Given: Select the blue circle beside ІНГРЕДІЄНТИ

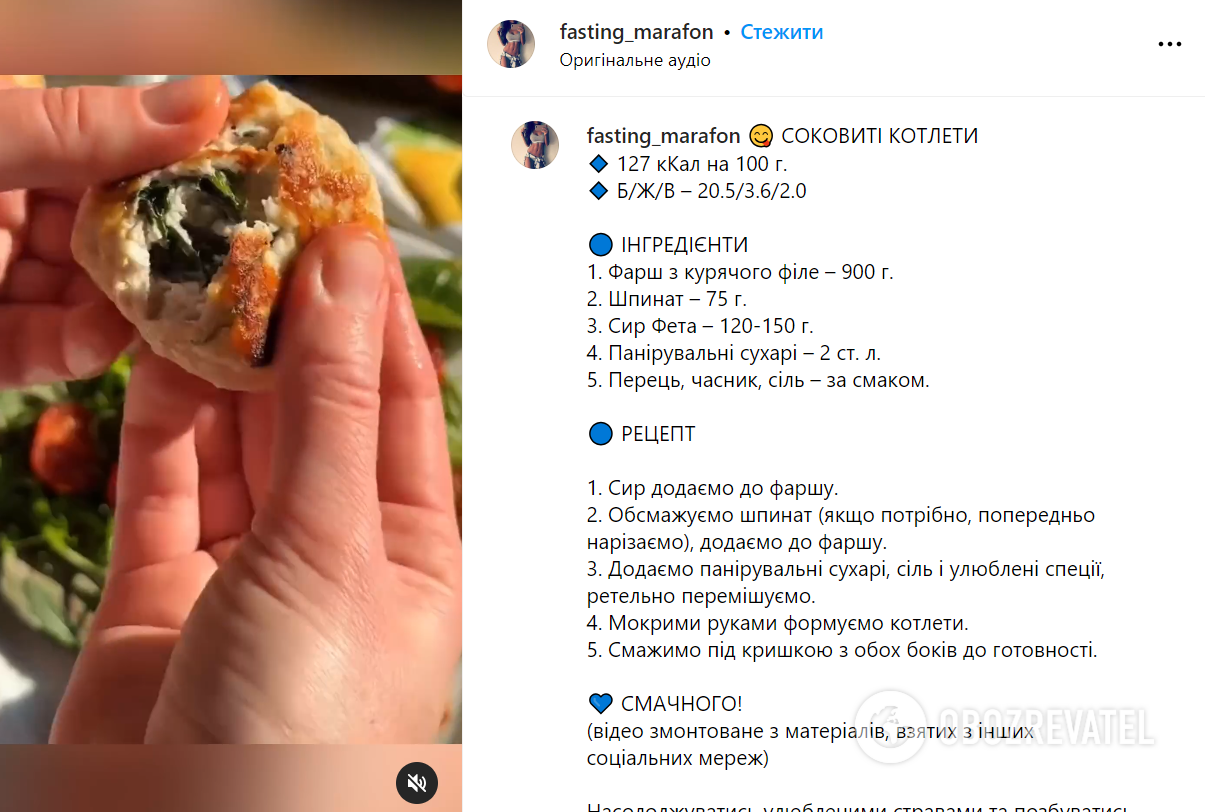Looking at the screenshot, I should [600, 245].
